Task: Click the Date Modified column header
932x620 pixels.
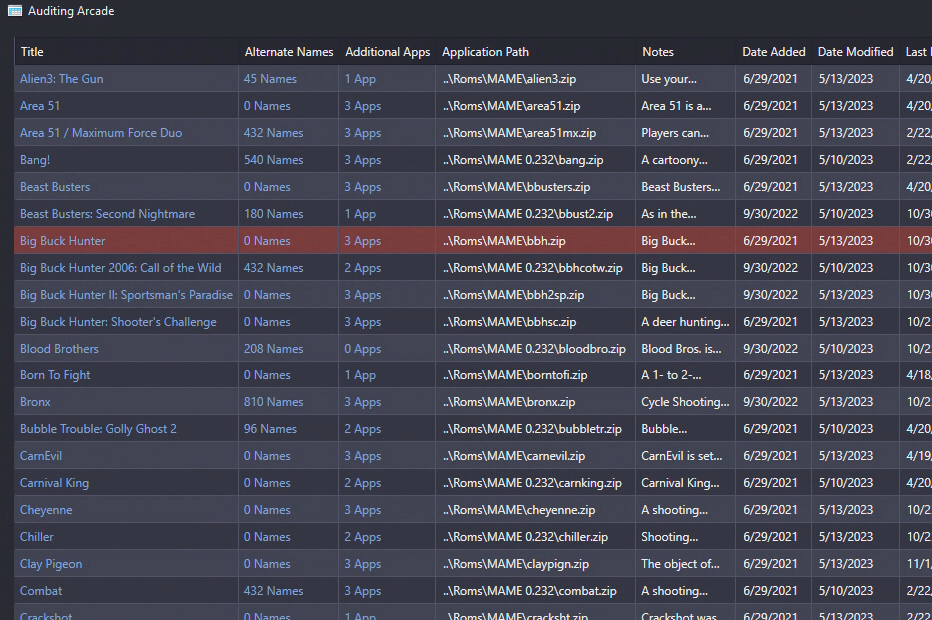Action: tap(855, 52)
